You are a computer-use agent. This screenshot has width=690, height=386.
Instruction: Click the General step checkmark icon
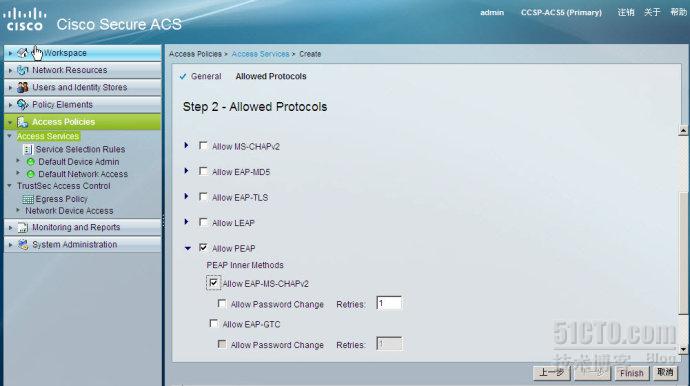183,77
